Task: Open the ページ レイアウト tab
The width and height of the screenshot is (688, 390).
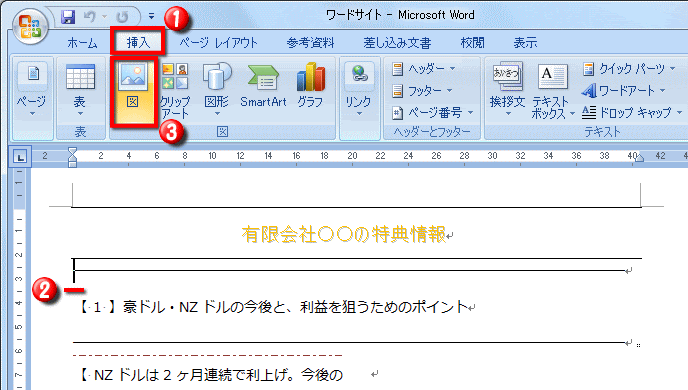Action: [x=218, y=43]
